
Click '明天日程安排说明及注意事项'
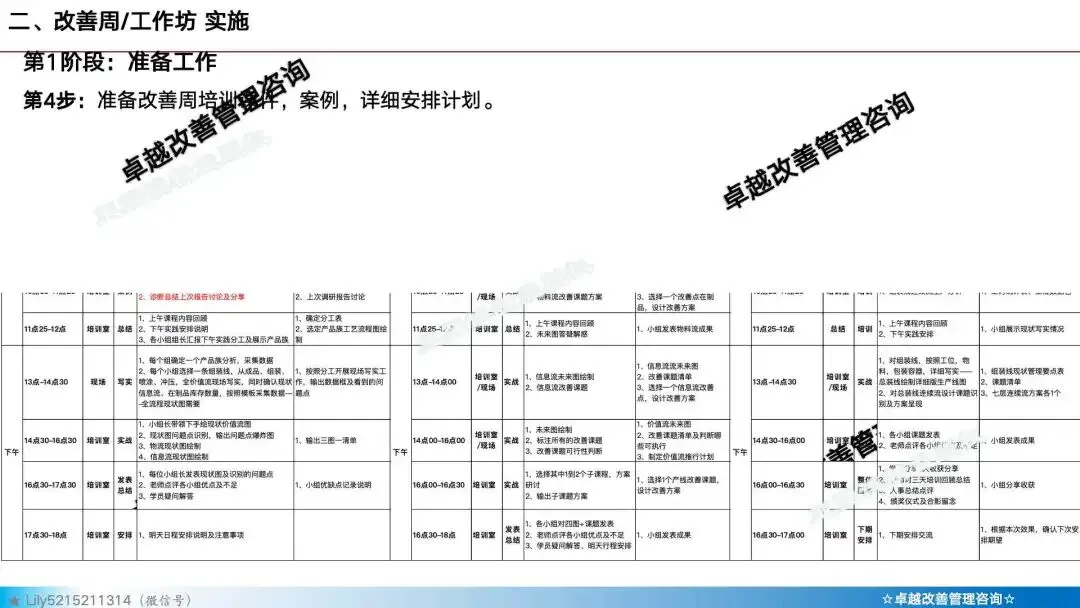191,535
